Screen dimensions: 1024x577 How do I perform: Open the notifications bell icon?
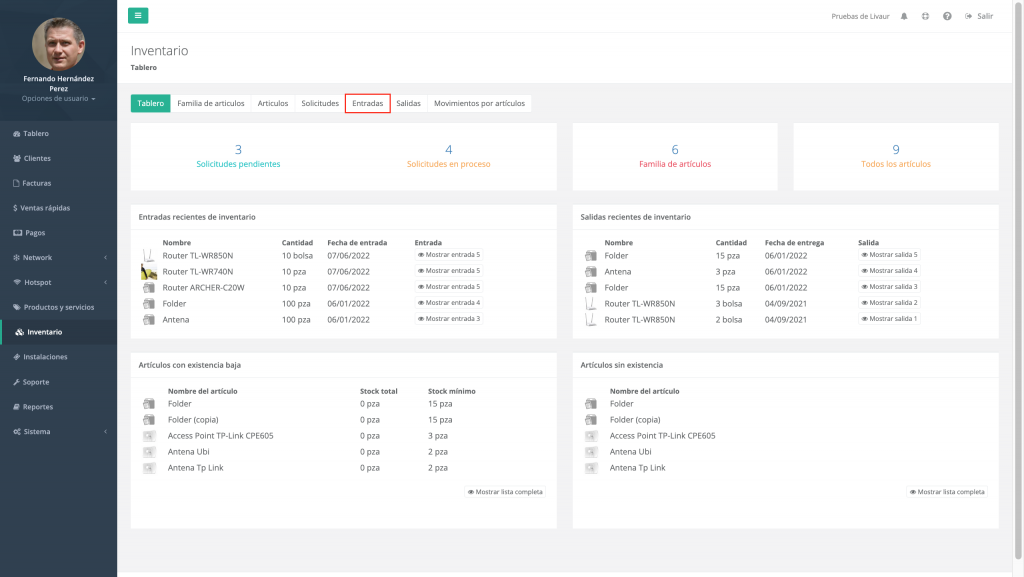[904, 16]
